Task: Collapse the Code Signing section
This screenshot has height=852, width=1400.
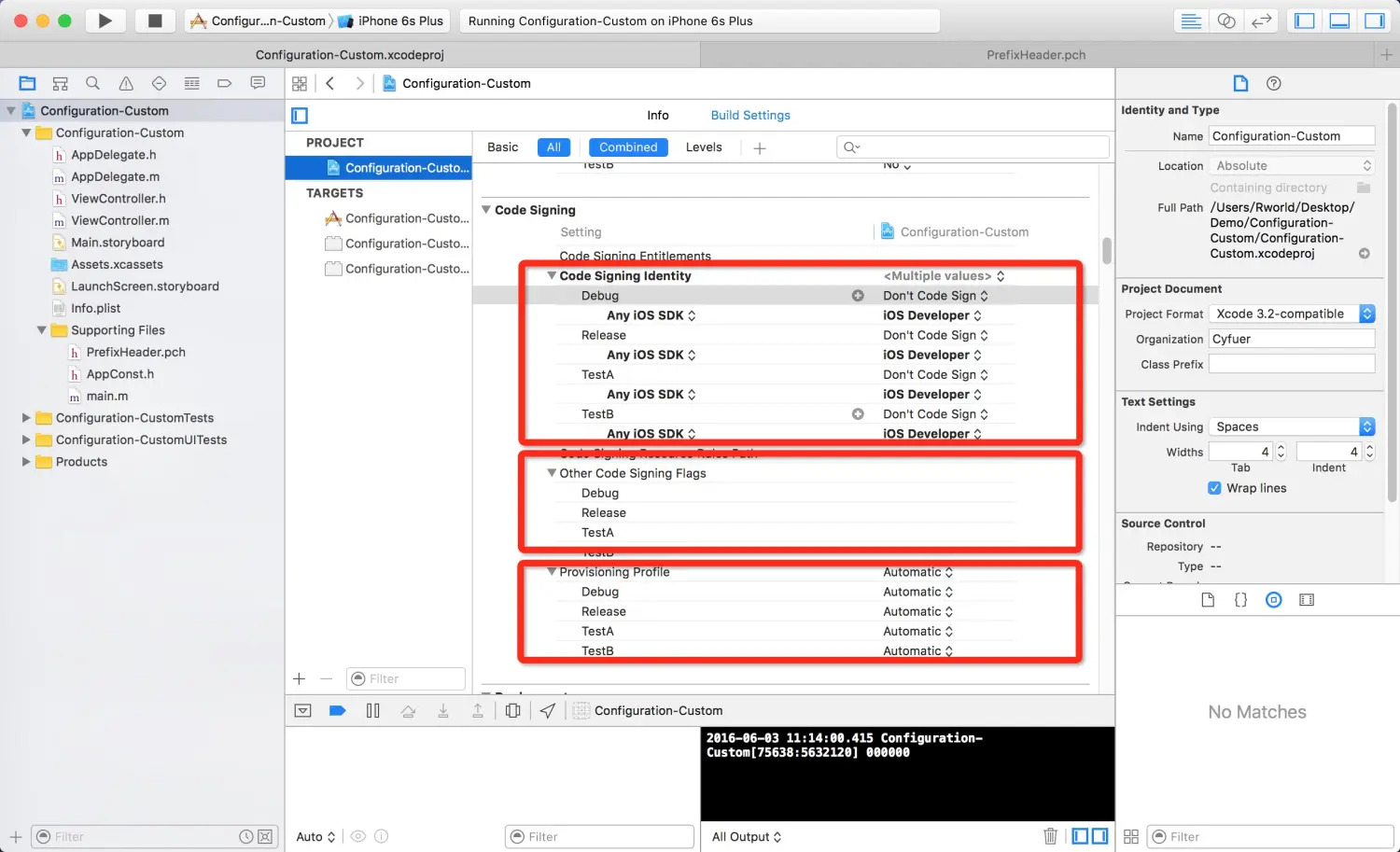Action: click(x=486, y=210)
